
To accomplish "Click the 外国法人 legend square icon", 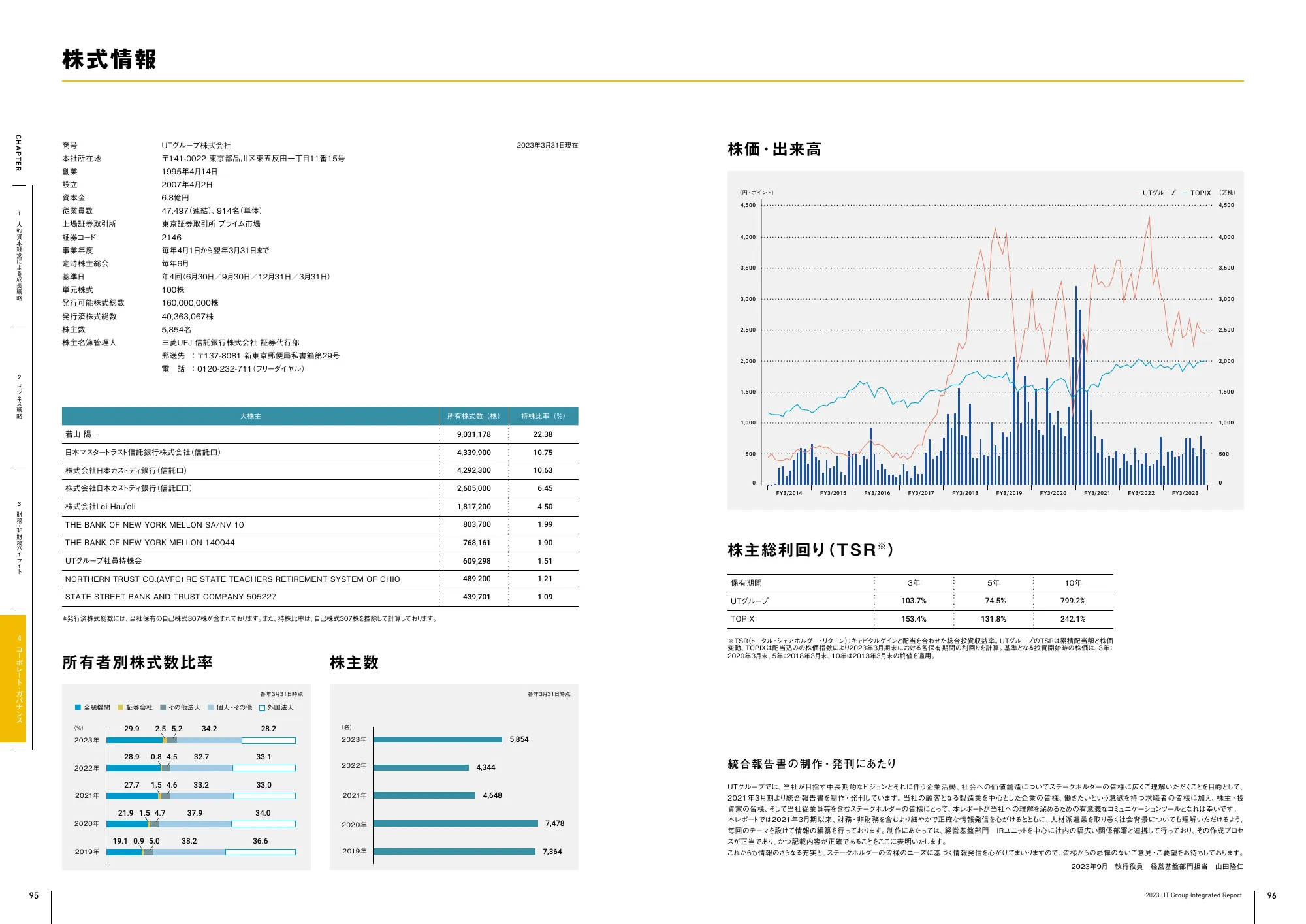I will coord(262,708).
